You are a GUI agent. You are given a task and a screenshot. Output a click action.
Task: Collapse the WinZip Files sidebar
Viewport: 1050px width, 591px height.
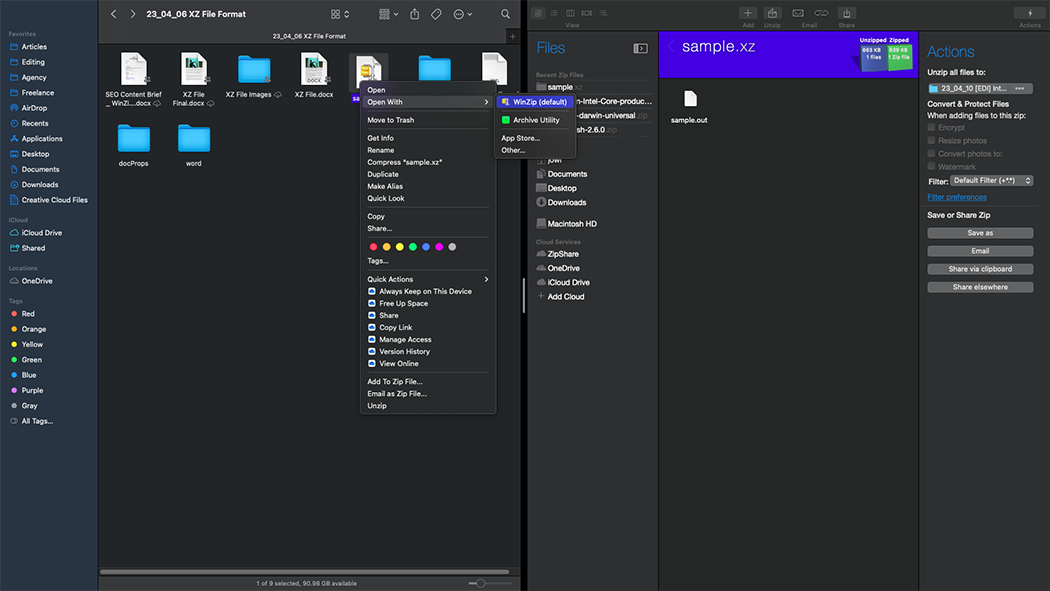640,48
